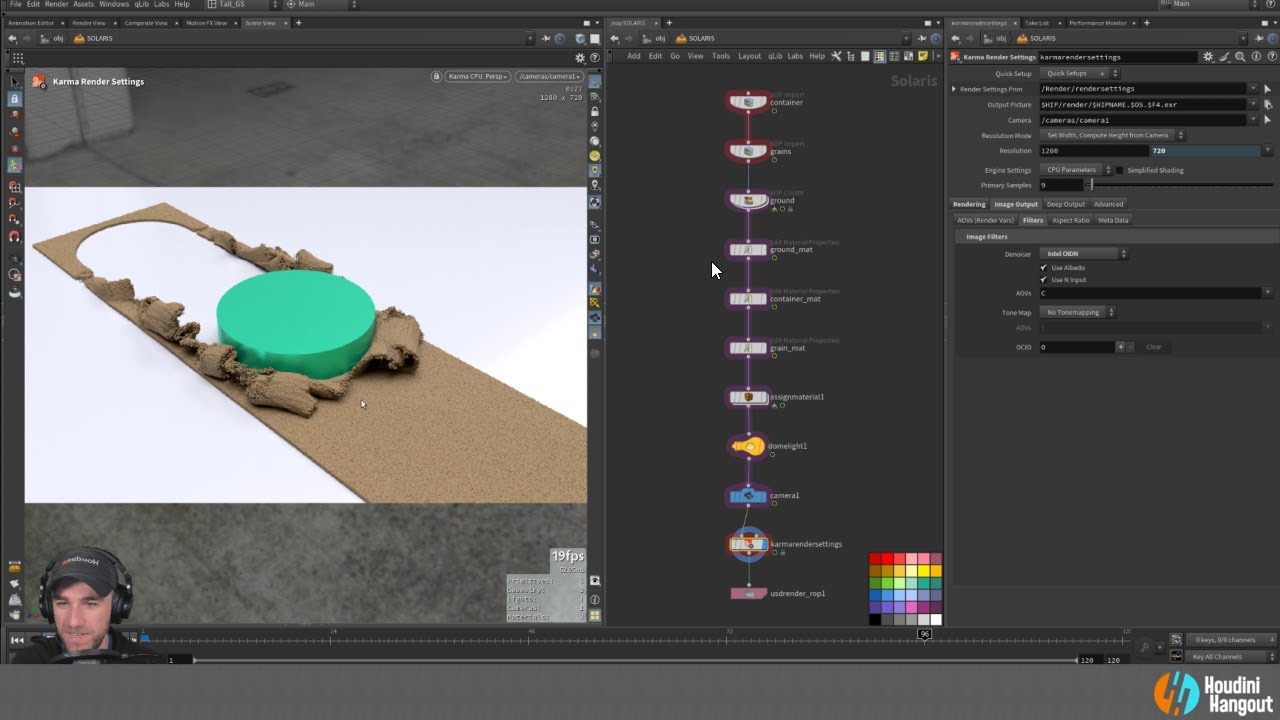The width and height of the screenshot is (1280, 720).
Task: Click the usdrender_rop1 node icon
Action: tap(748, 593)
